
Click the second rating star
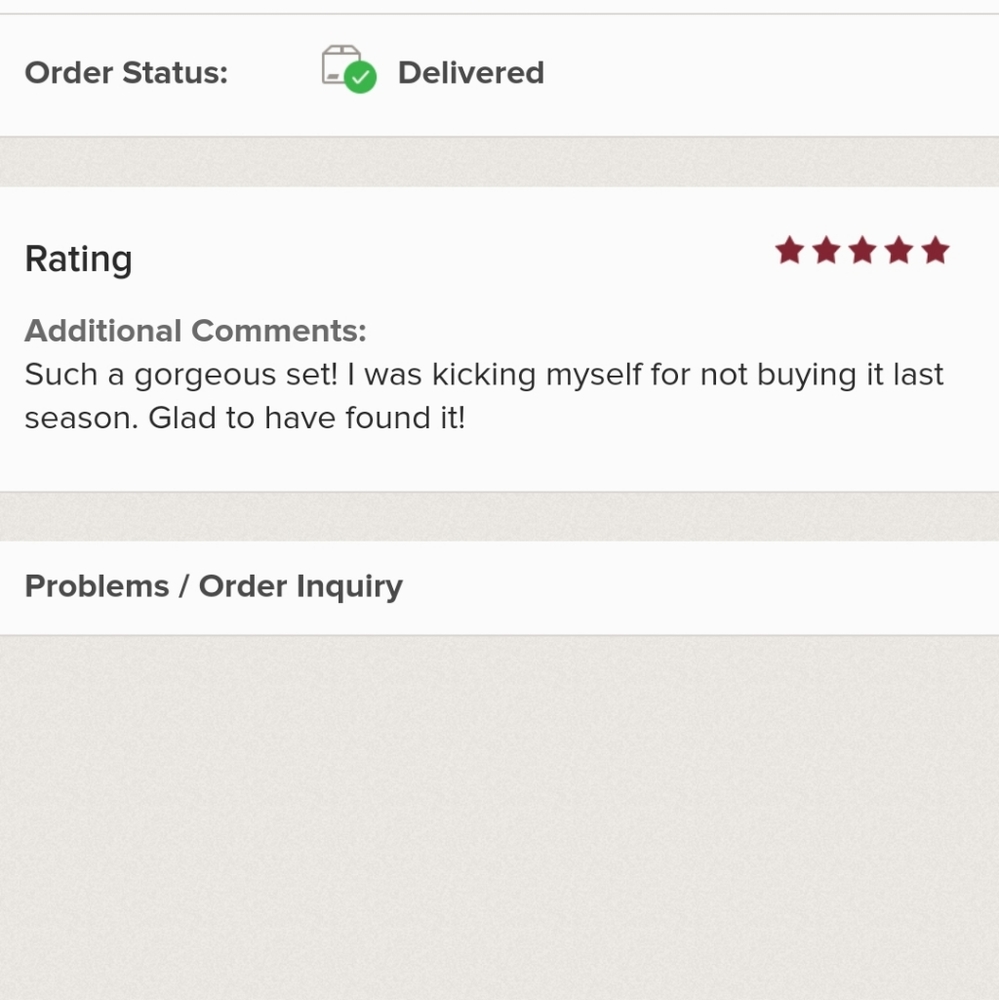(826, 251)
